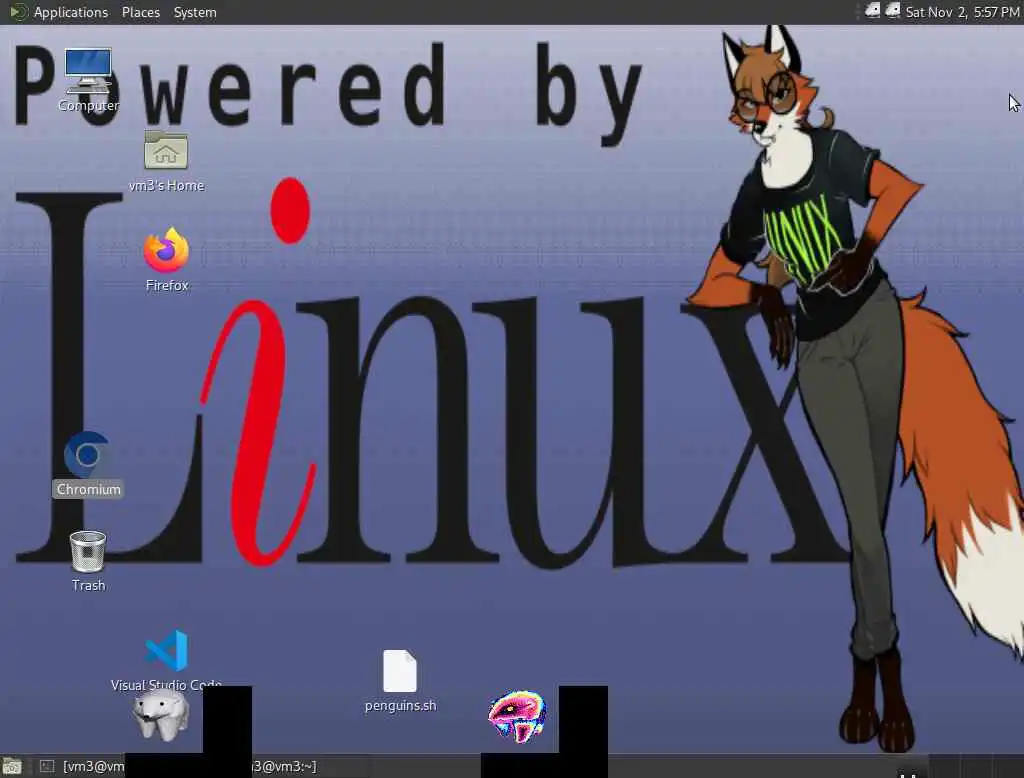
Task: Select the Chromium desktop icon
Action: pyautogui.click(x=88, y=464)
